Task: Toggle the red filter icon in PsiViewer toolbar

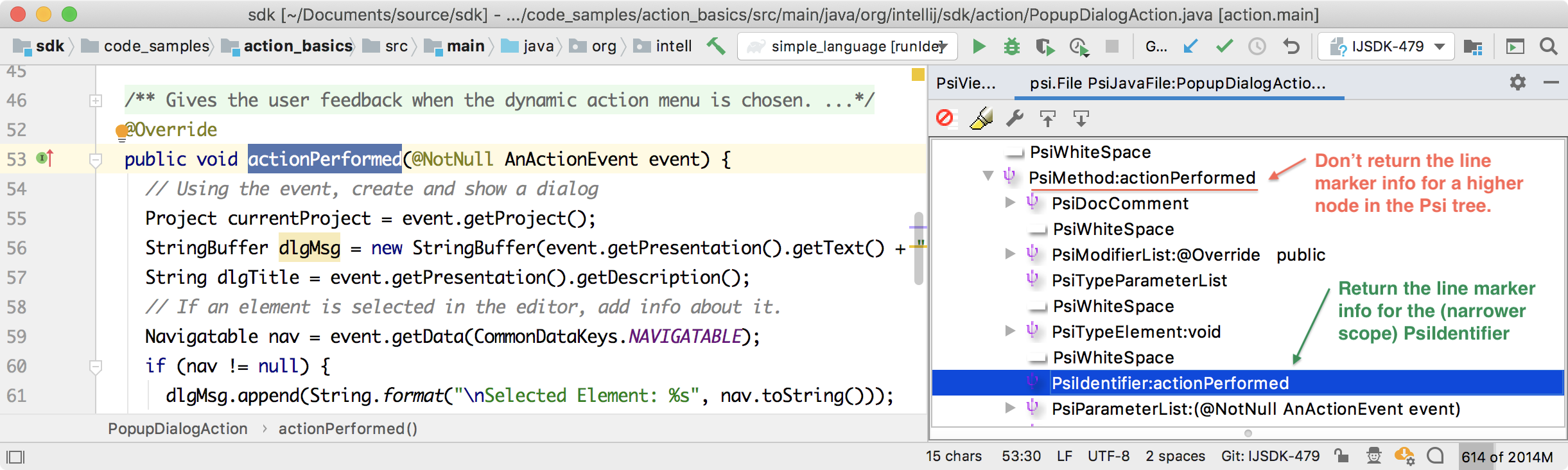Action: click(x=945, y=118)
